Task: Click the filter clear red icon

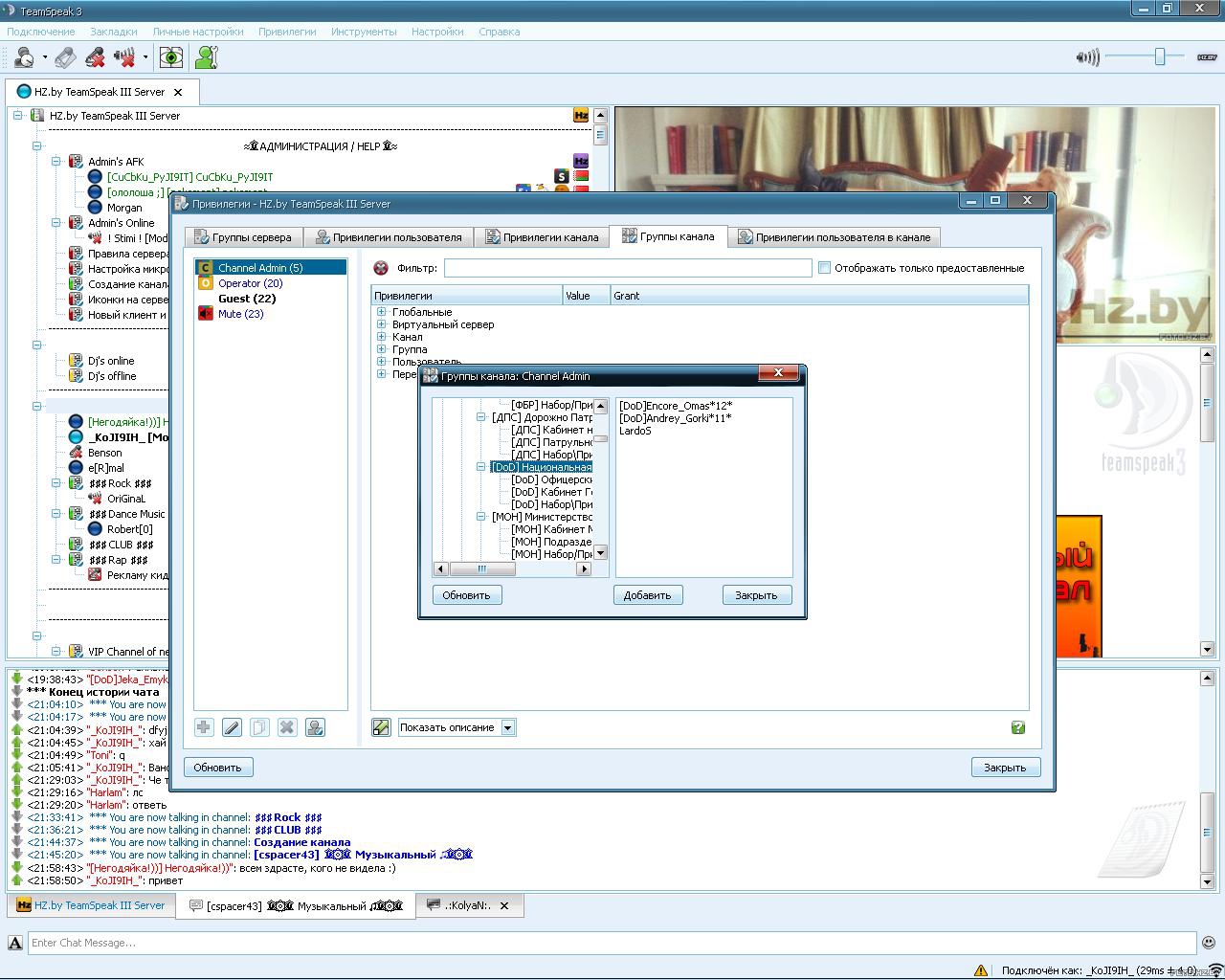Action: tap(381, 268)
